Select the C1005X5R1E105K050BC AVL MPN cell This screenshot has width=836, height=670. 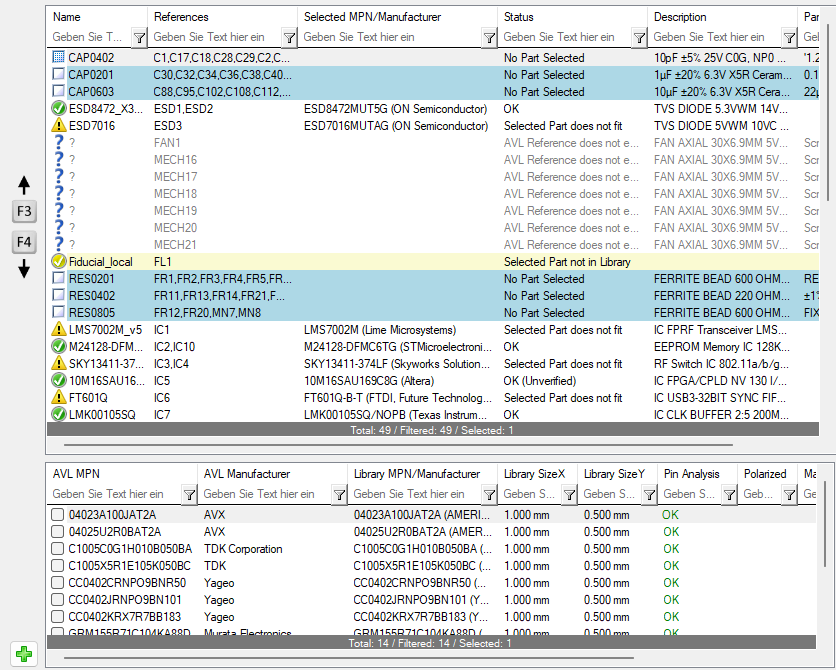click(x=130, y=566)
